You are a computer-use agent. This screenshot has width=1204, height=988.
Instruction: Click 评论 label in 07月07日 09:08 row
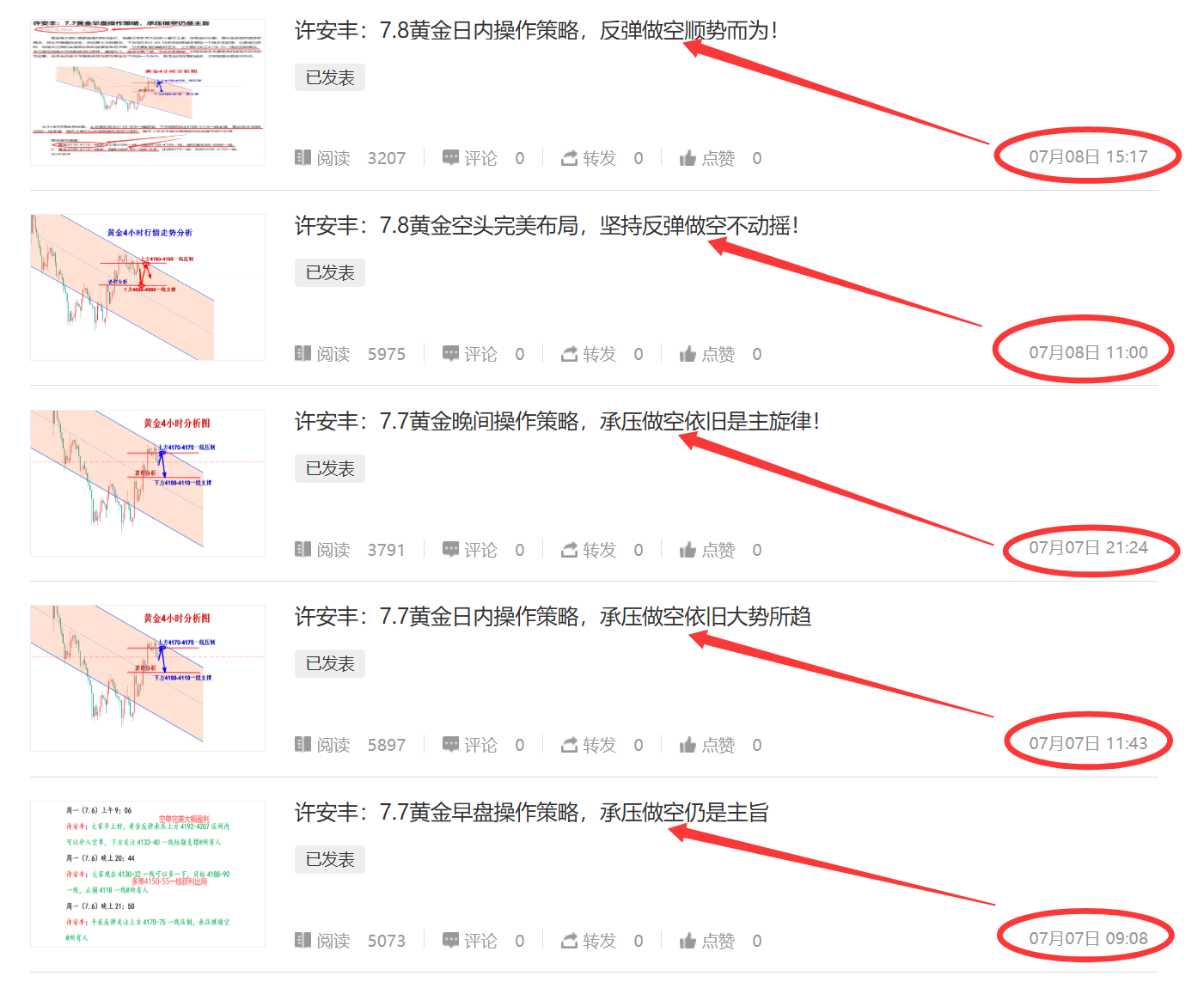pos(480,941)
